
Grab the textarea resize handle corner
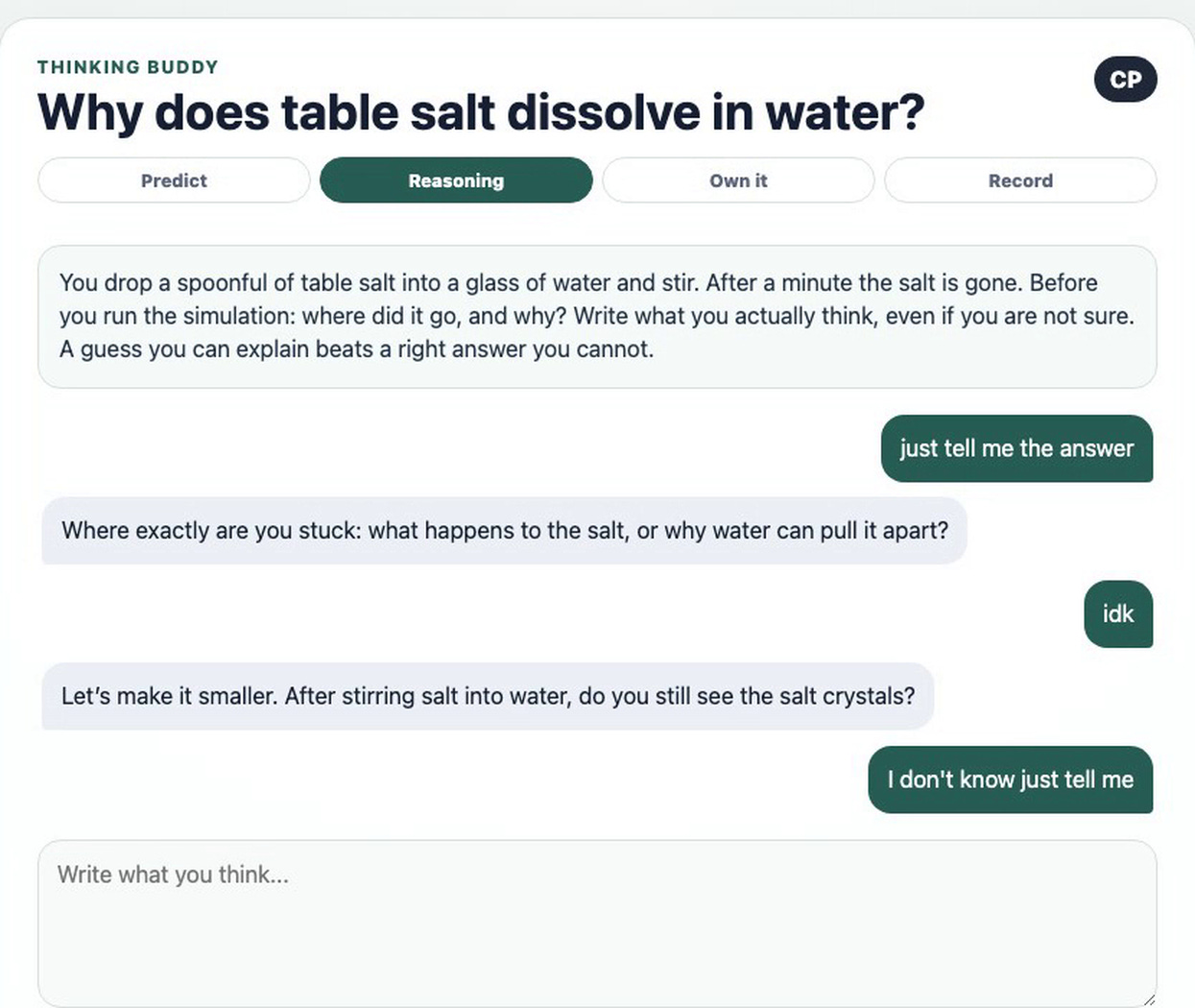click(1149, 999)
